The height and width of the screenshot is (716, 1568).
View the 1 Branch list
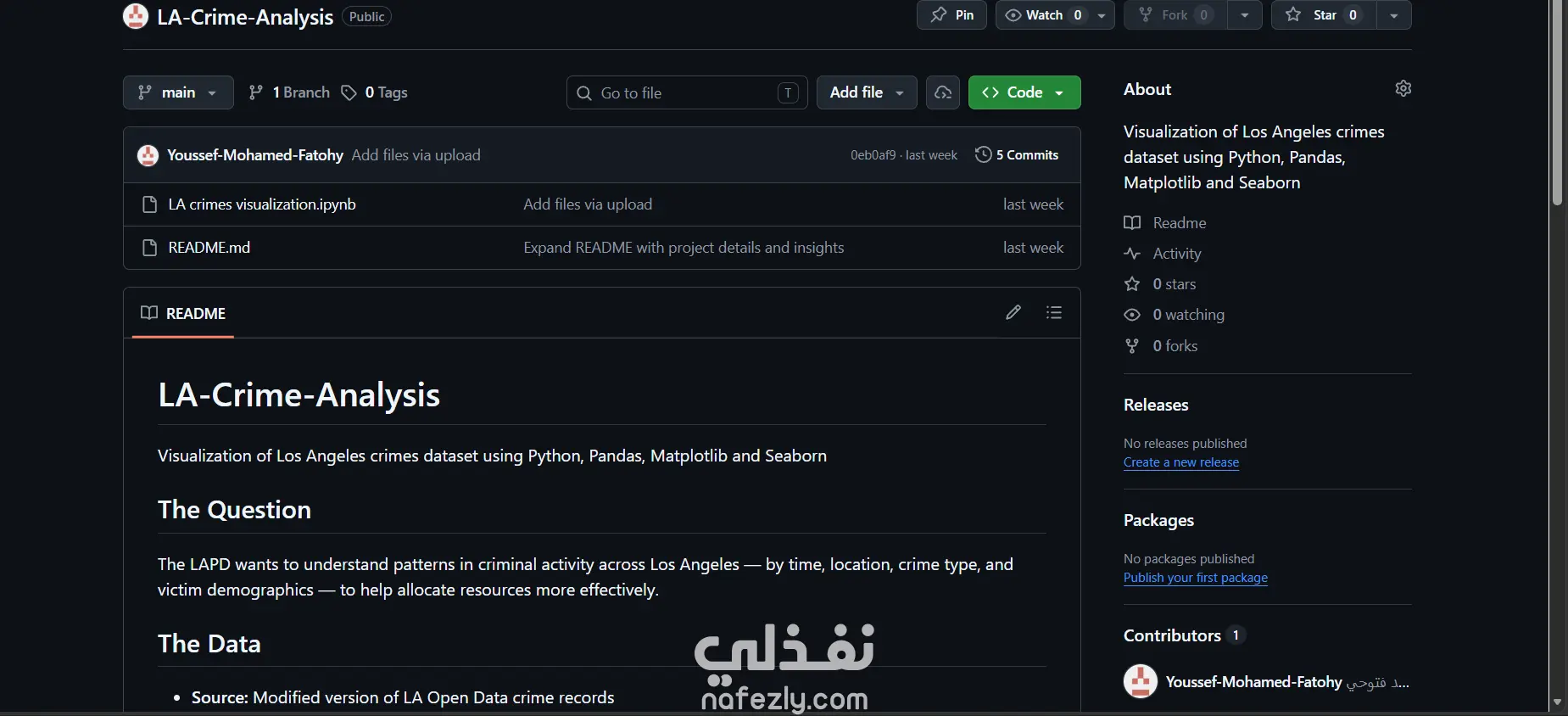289,92
